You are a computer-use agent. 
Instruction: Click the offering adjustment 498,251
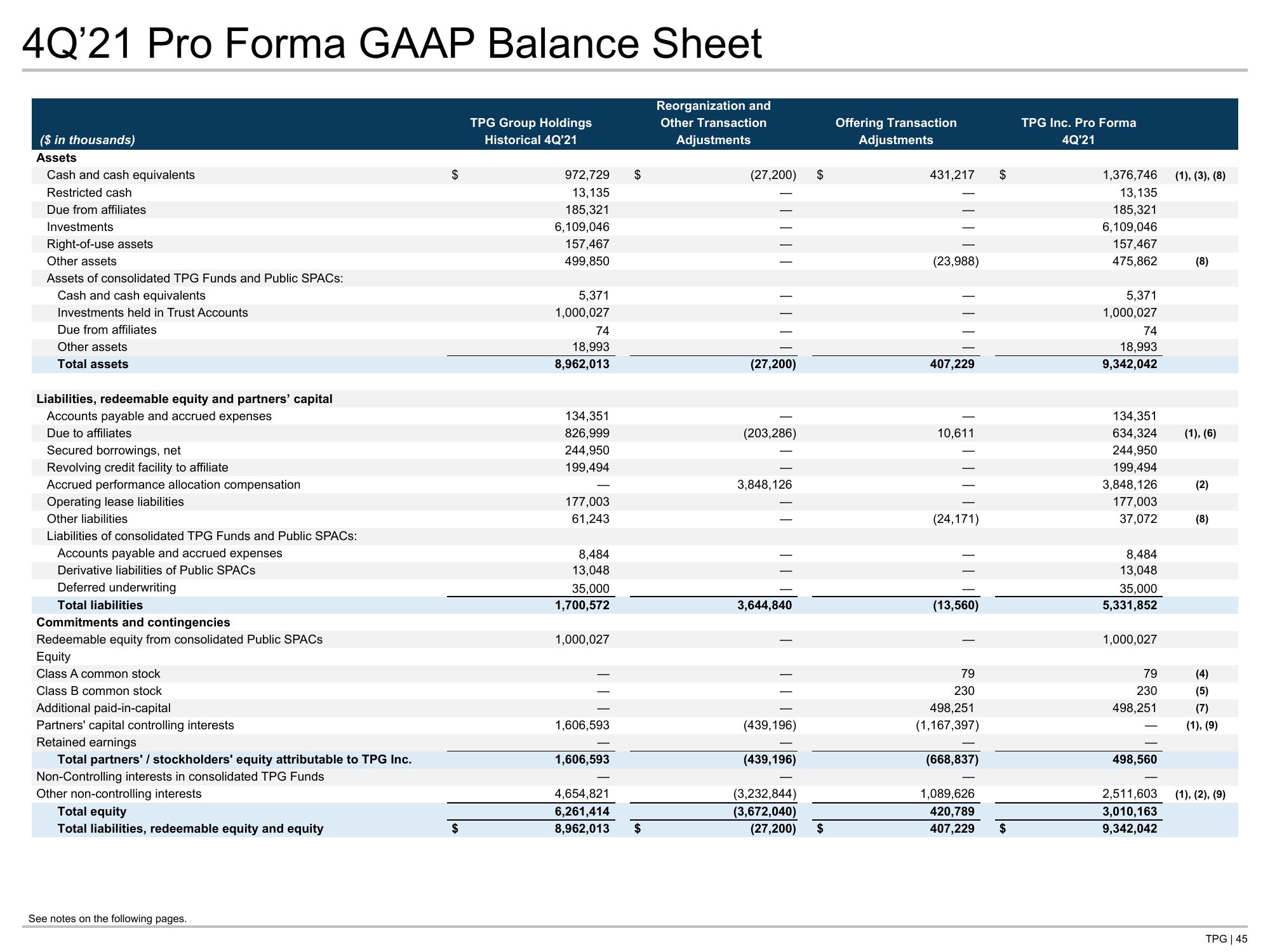952,708
